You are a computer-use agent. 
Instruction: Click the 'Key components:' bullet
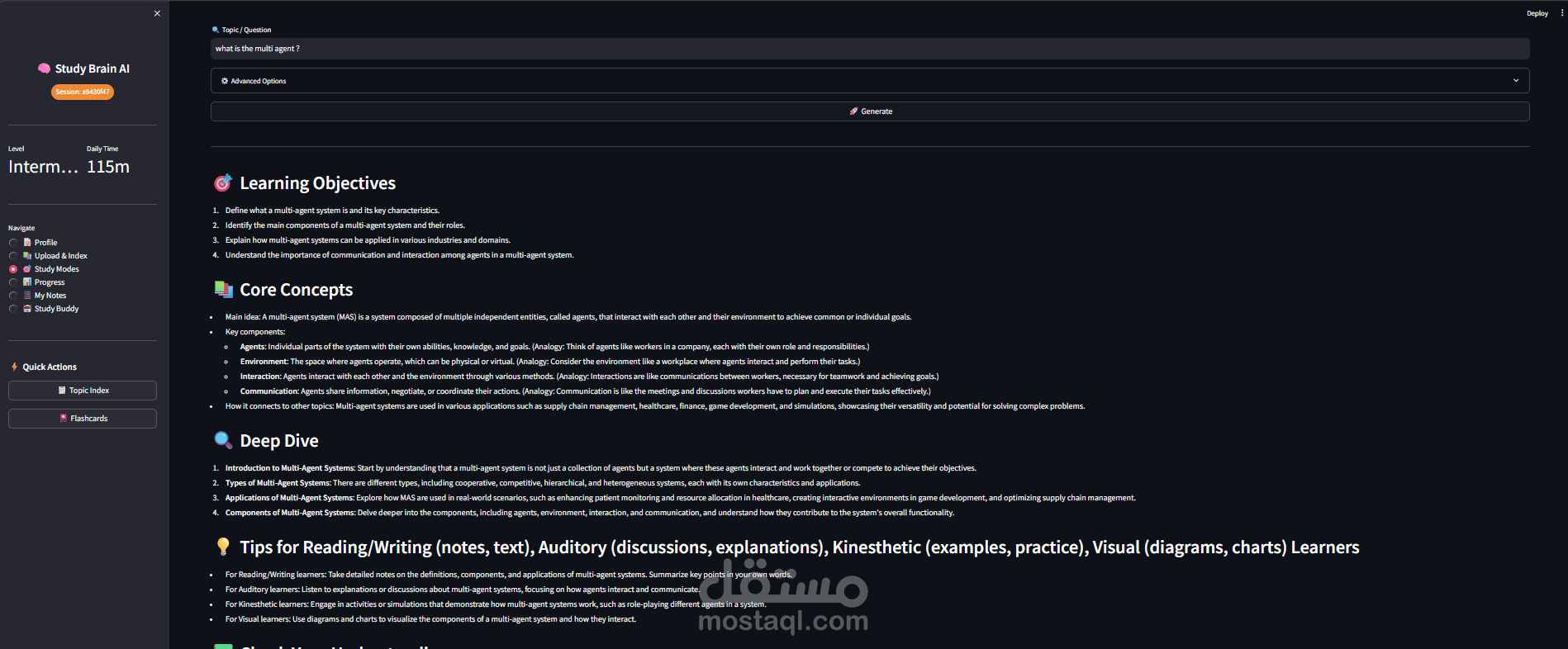pyautogui.click(x=255, y=332)
